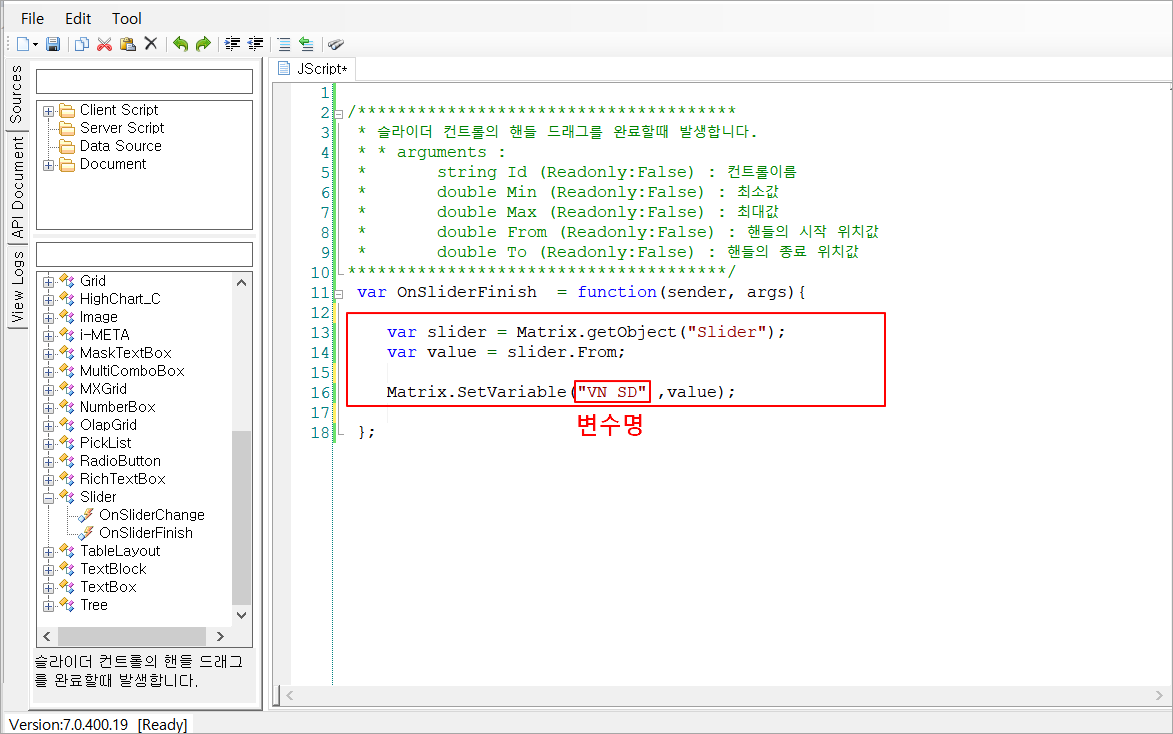Increase indent with the indent icon
The image size is (1173, 734).
pyautogui.click(x=233, y=44)
